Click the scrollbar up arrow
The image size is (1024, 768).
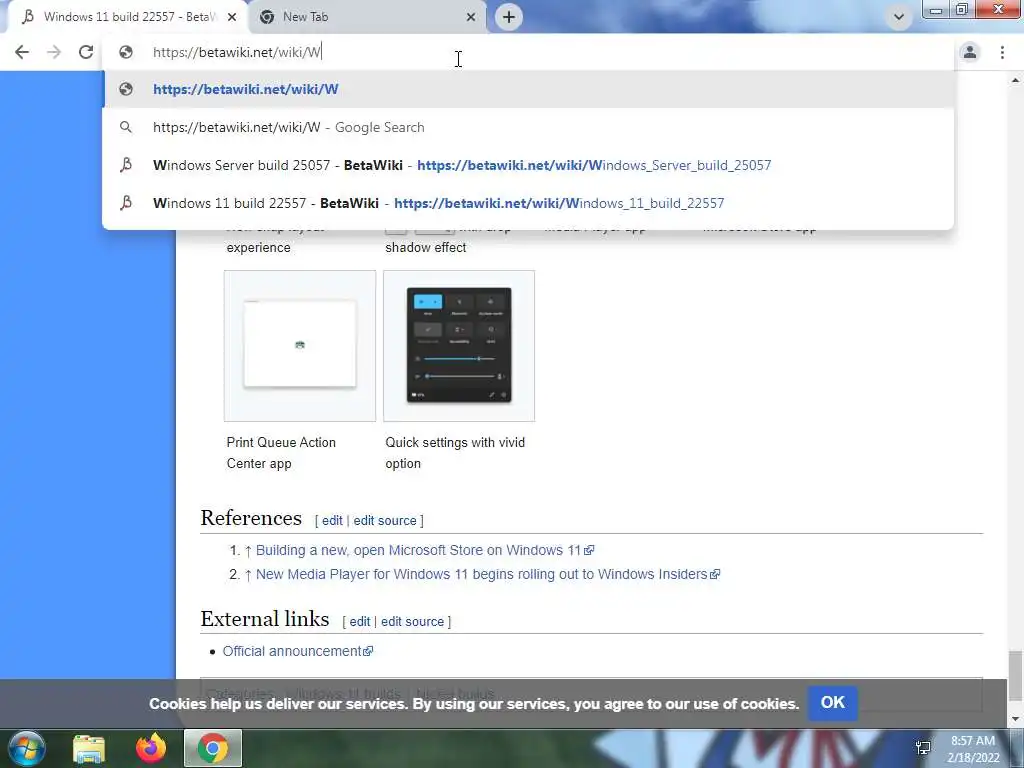click(1015, 80)
